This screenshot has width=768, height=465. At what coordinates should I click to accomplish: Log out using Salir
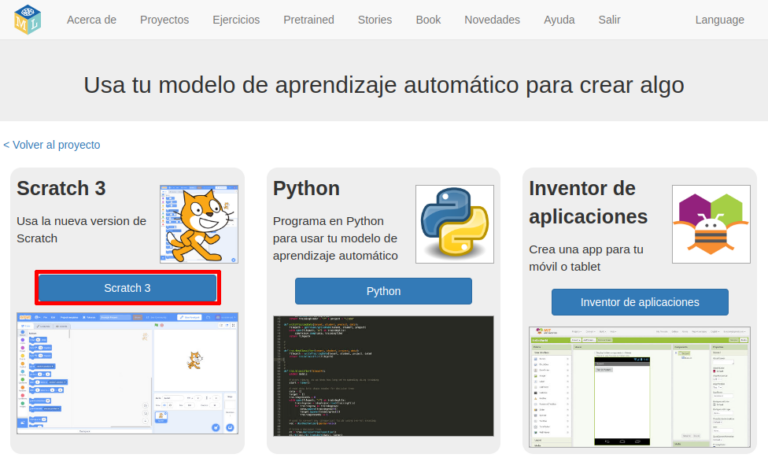[x=609, y=20]
